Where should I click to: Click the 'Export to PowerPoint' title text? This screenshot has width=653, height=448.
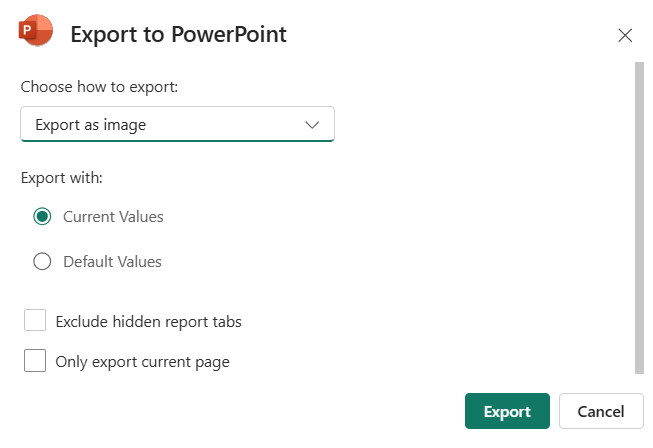pos(178,35)
